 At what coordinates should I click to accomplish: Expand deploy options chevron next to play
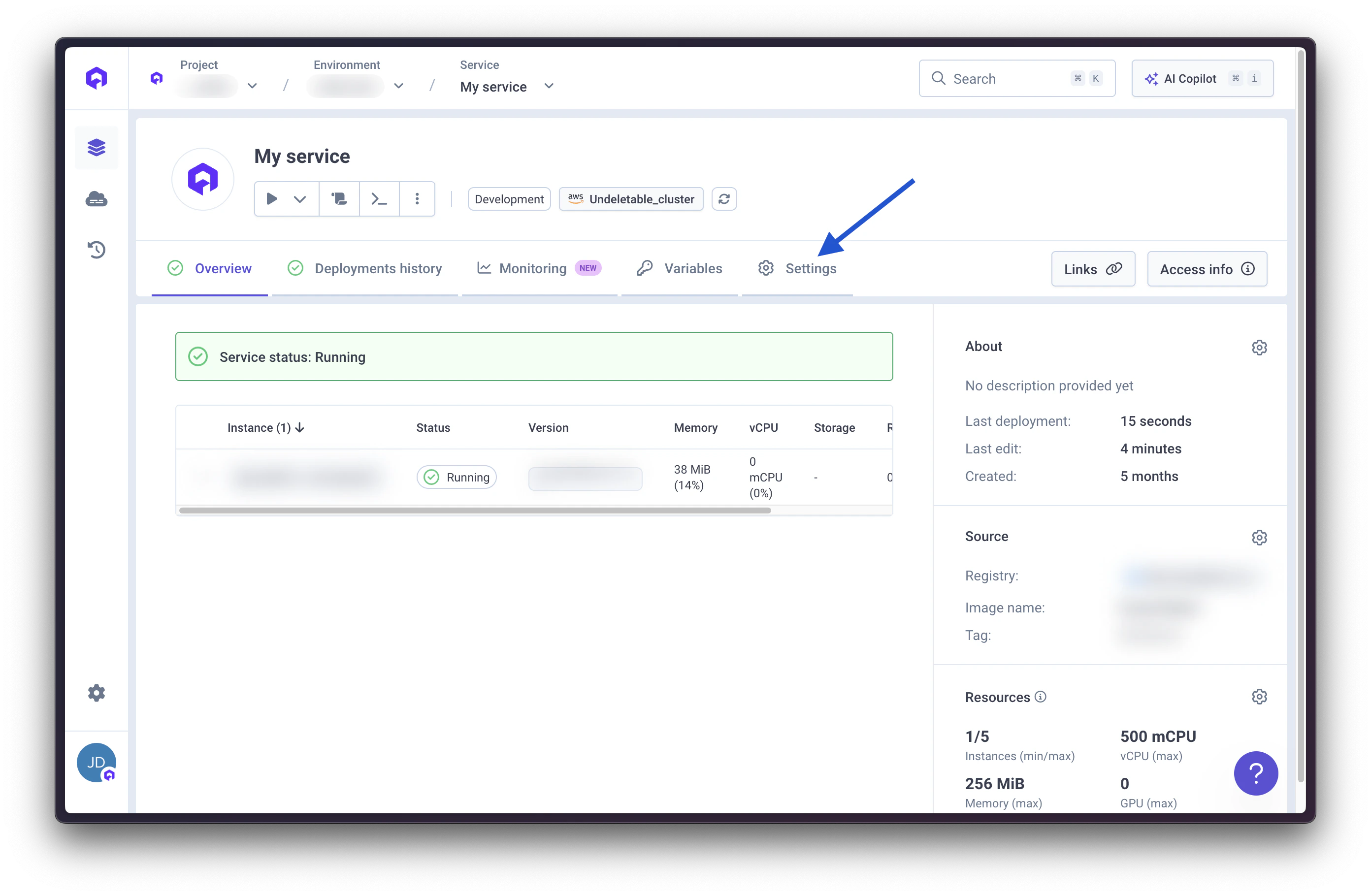pos(299,199)
